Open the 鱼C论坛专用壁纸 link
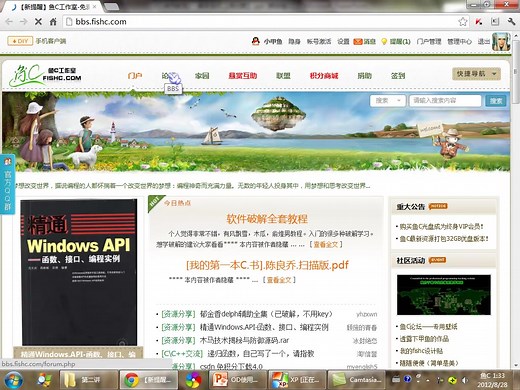 428,327
